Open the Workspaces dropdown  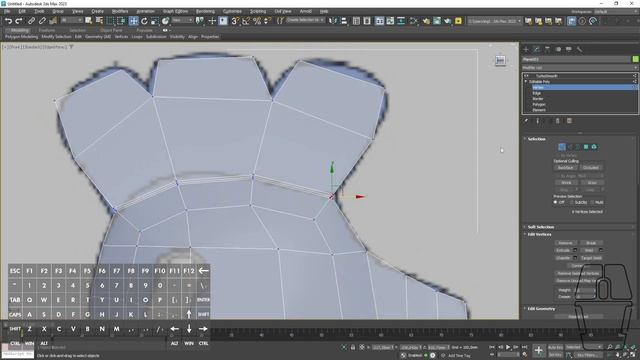tap(616, 11)
